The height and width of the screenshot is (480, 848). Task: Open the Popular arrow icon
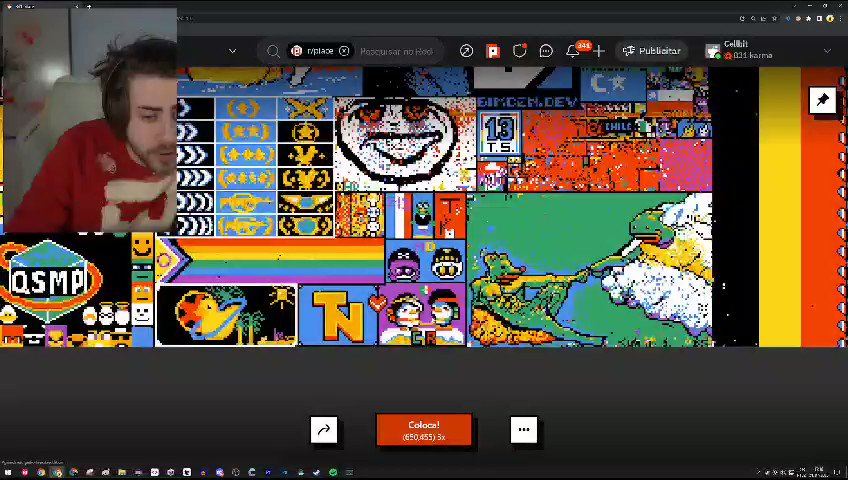(466, 51)
